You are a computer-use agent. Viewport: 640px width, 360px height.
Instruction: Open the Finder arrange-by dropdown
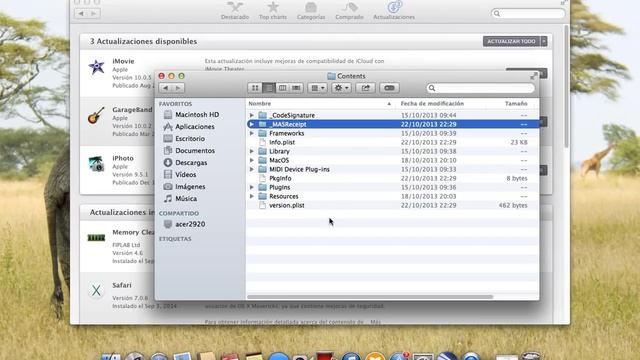coord(318,88)
